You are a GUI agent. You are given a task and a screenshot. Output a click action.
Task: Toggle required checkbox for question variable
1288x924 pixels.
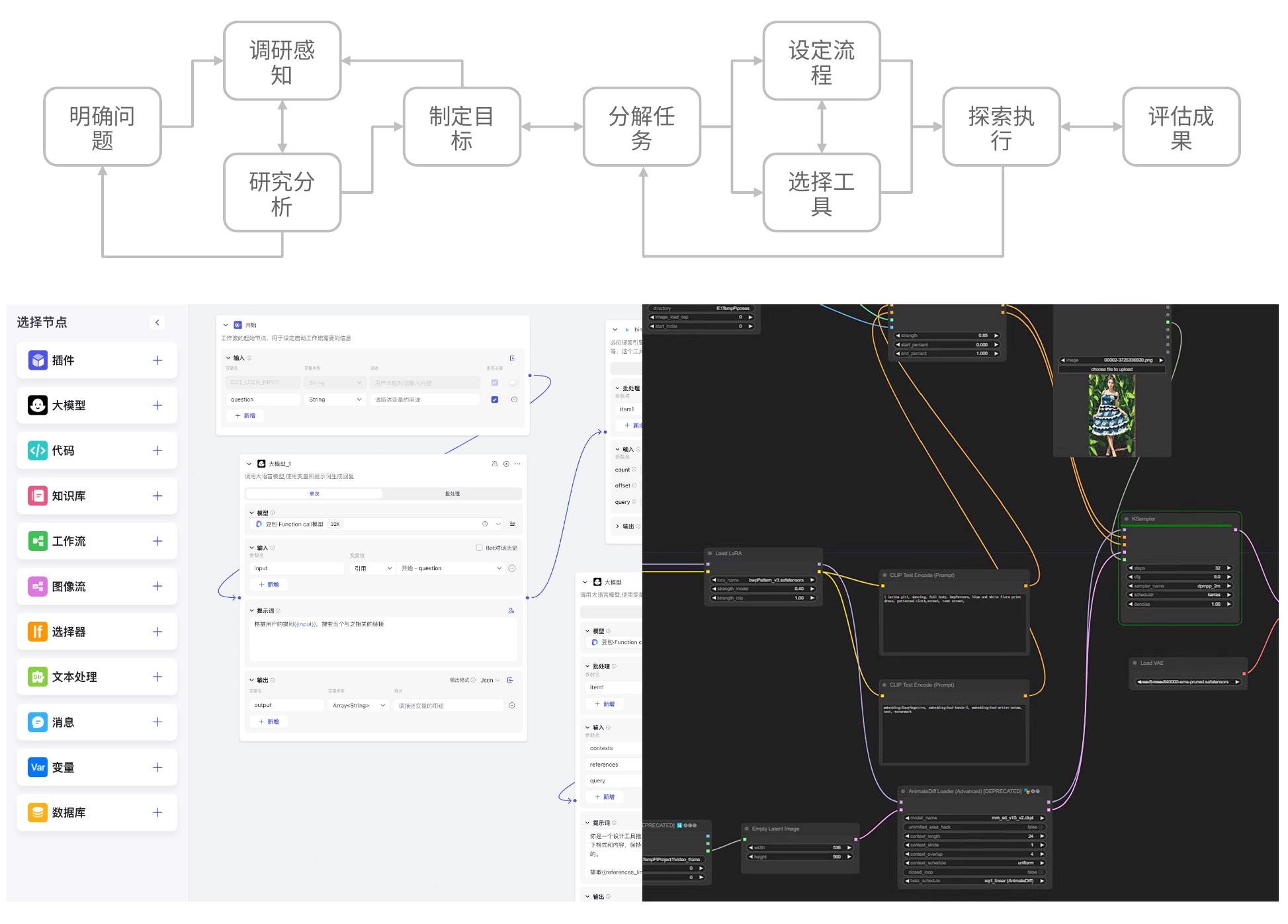(x=495, y=399)
